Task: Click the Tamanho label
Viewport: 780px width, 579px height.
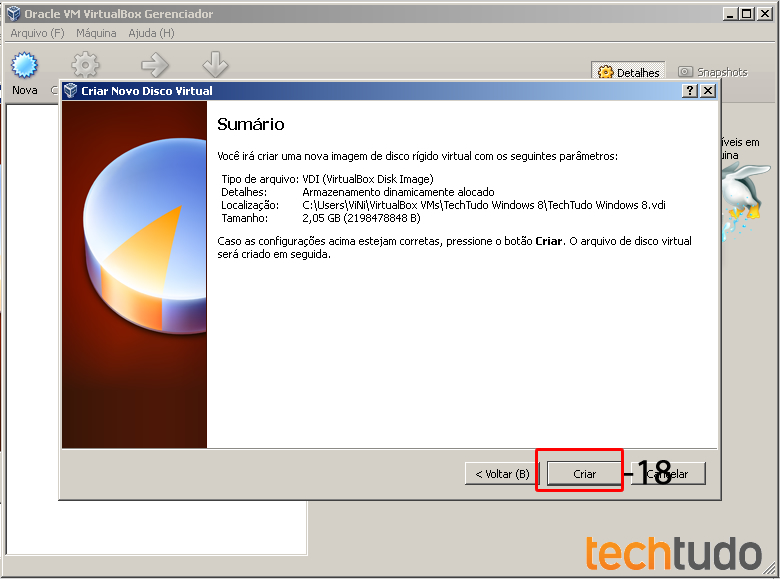Action: 244,218
